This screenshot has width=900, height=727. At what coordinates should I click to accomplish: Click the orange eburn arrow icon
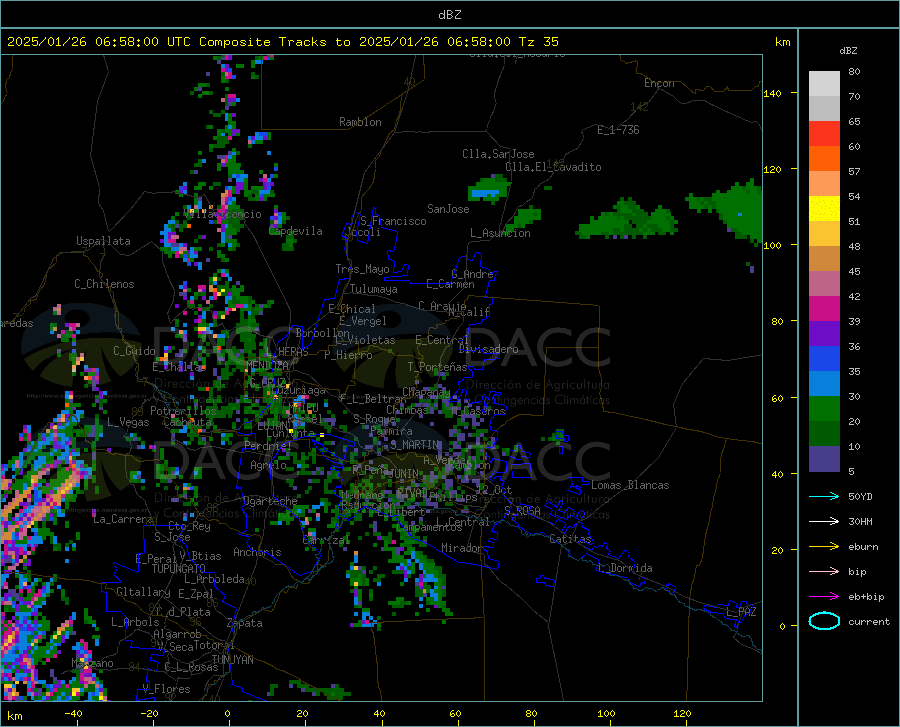824,546
